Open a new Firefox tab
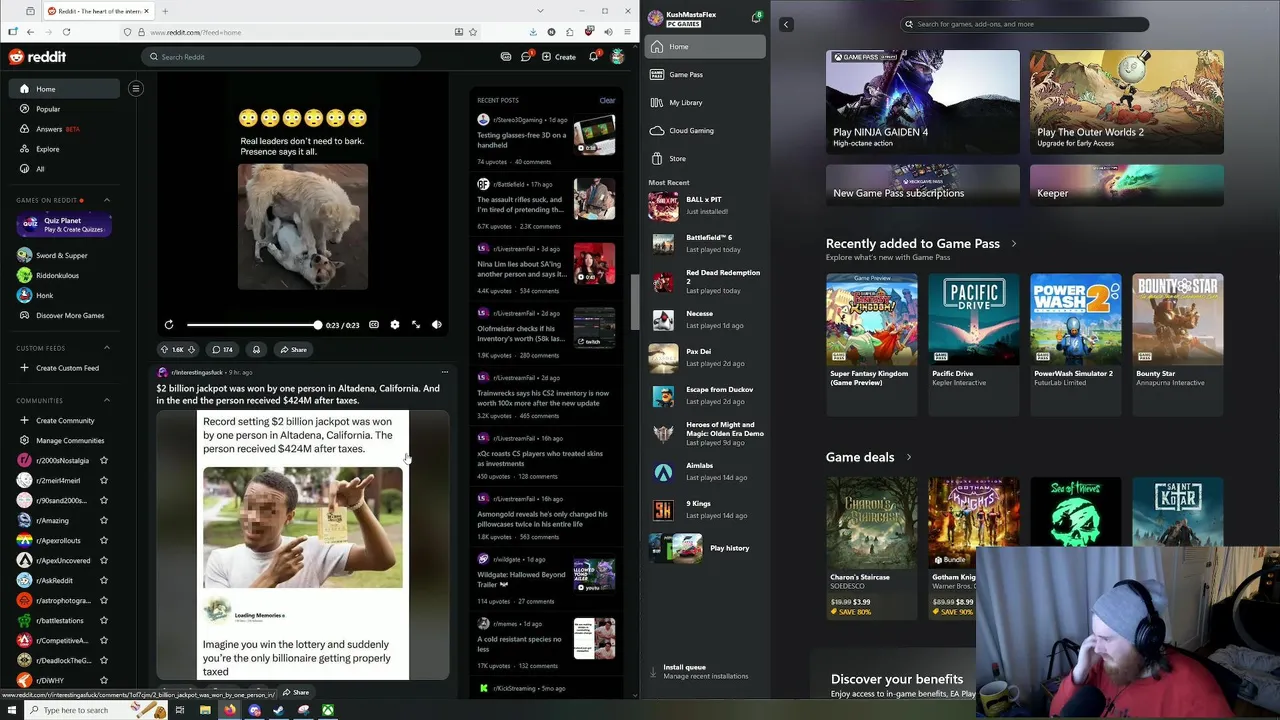Image resolution: width=1280 pixels, height=720 pixels. pos(165,11)
